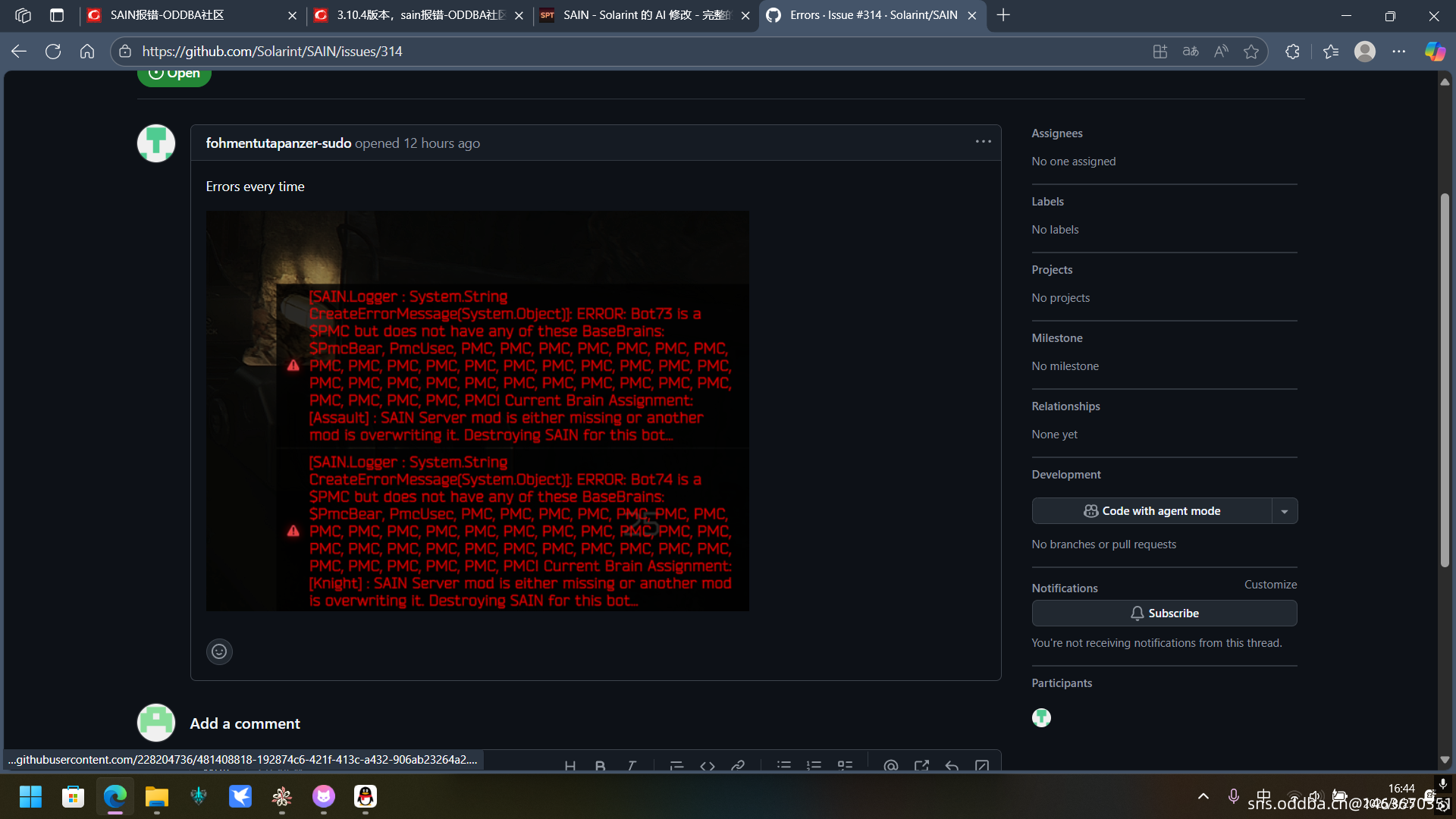The height and width of the screenshot is (819, 1456).
Task: Open QQ penguin app from taskbar
Action: click(366, 796)
